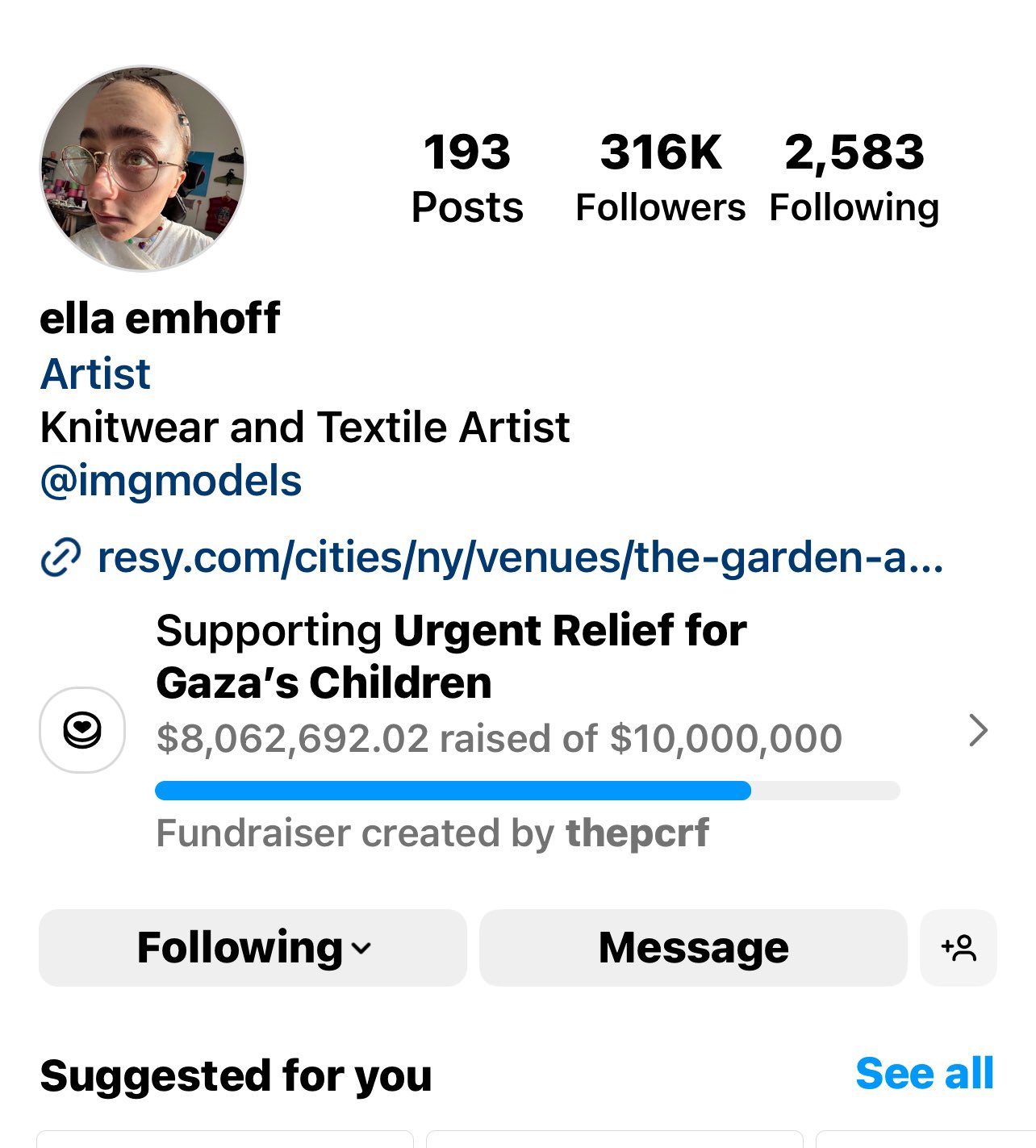This screenshot has height=1148, width=1036.
Task: Tap the fundraiser heart coin icon
Action: [x=82, y=730]
